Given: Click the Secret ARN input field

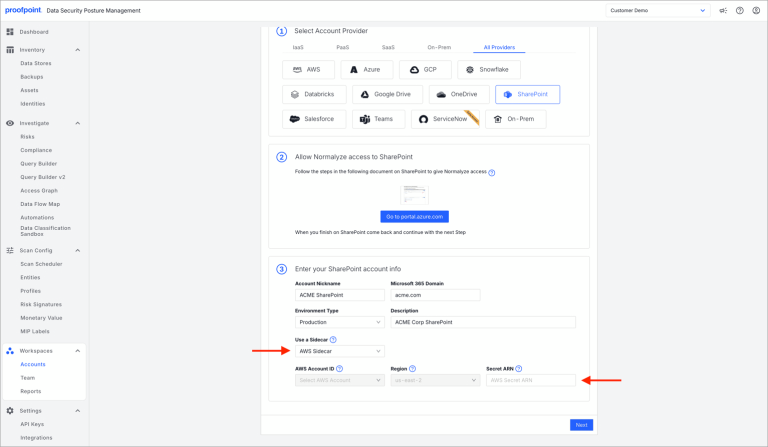Looking at the screenshot, I should tap(531, 380).
